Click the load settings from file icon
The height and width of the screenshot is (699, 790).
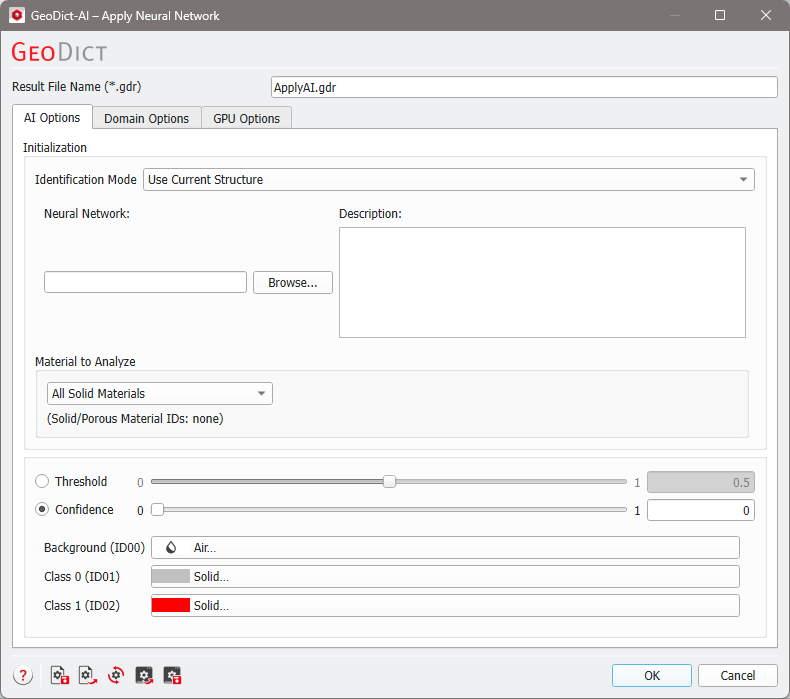[88, 675]
